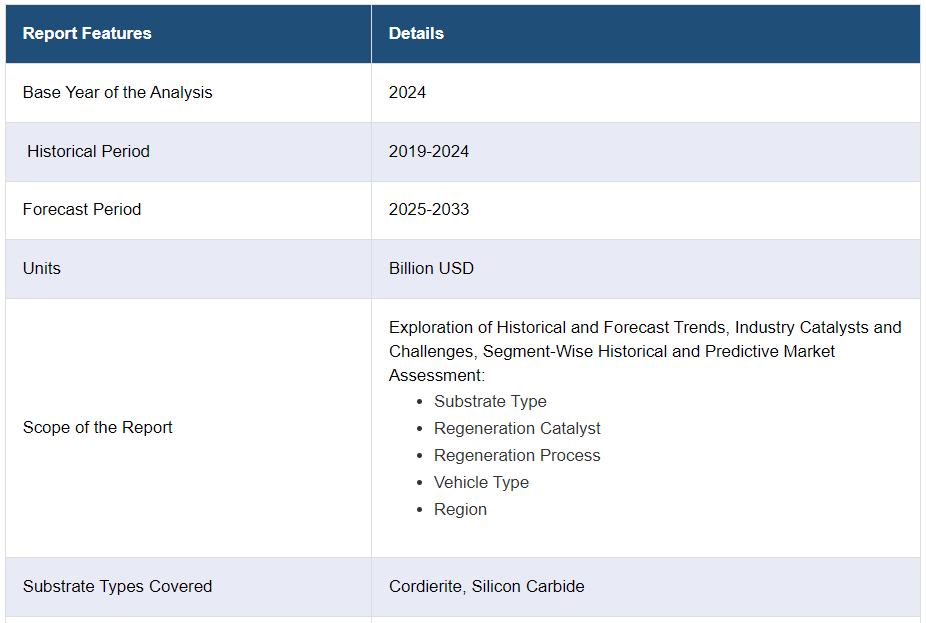Click the Region bullet item

click(460, 509)
